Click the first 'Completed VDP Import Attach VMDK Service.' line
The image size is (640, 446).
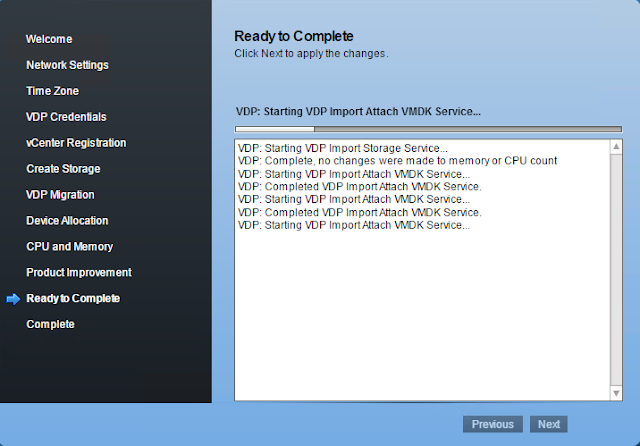tap(360, 186)
